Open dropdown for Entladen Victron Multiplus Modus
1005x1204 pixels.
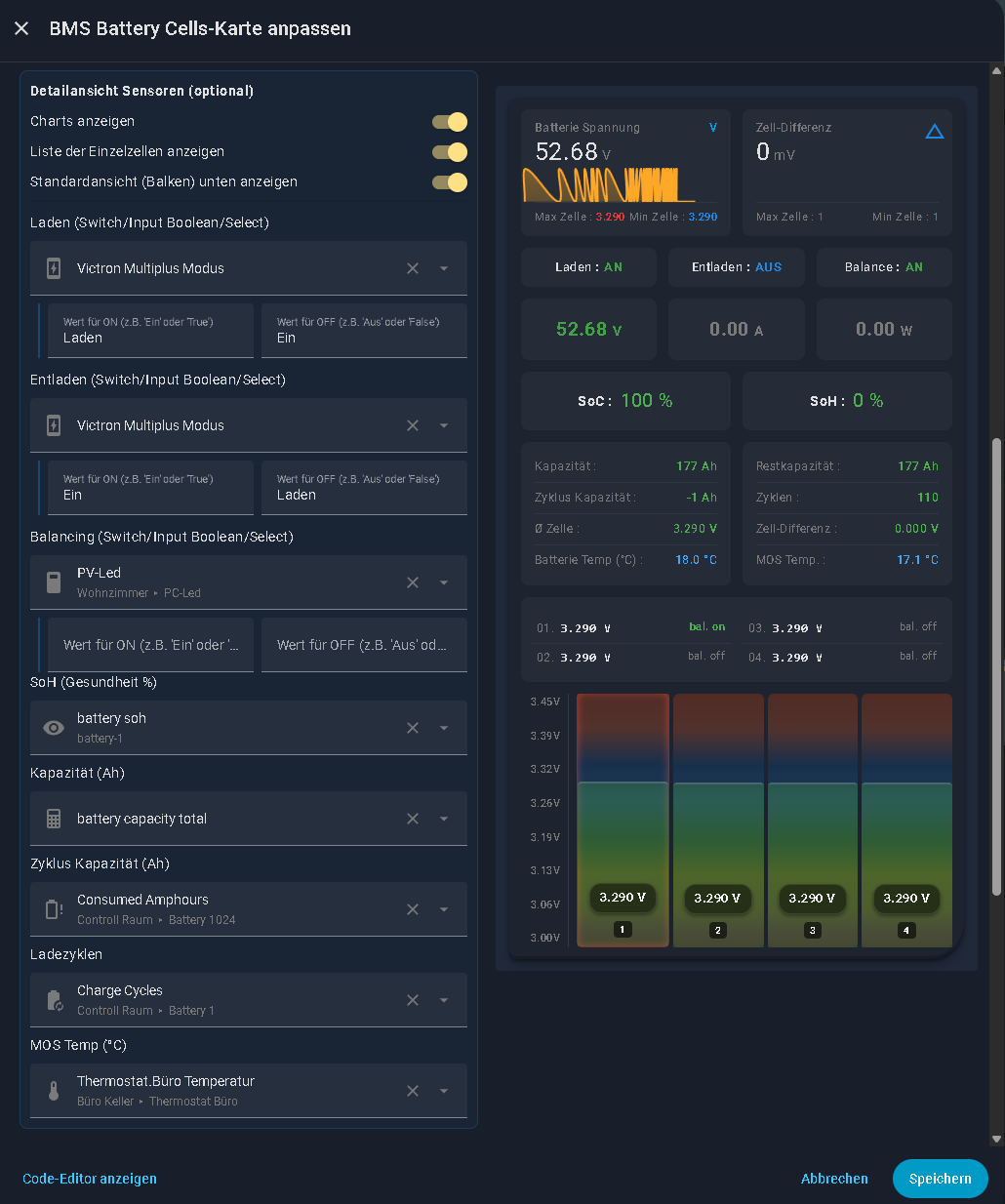(x=444, y=425)
